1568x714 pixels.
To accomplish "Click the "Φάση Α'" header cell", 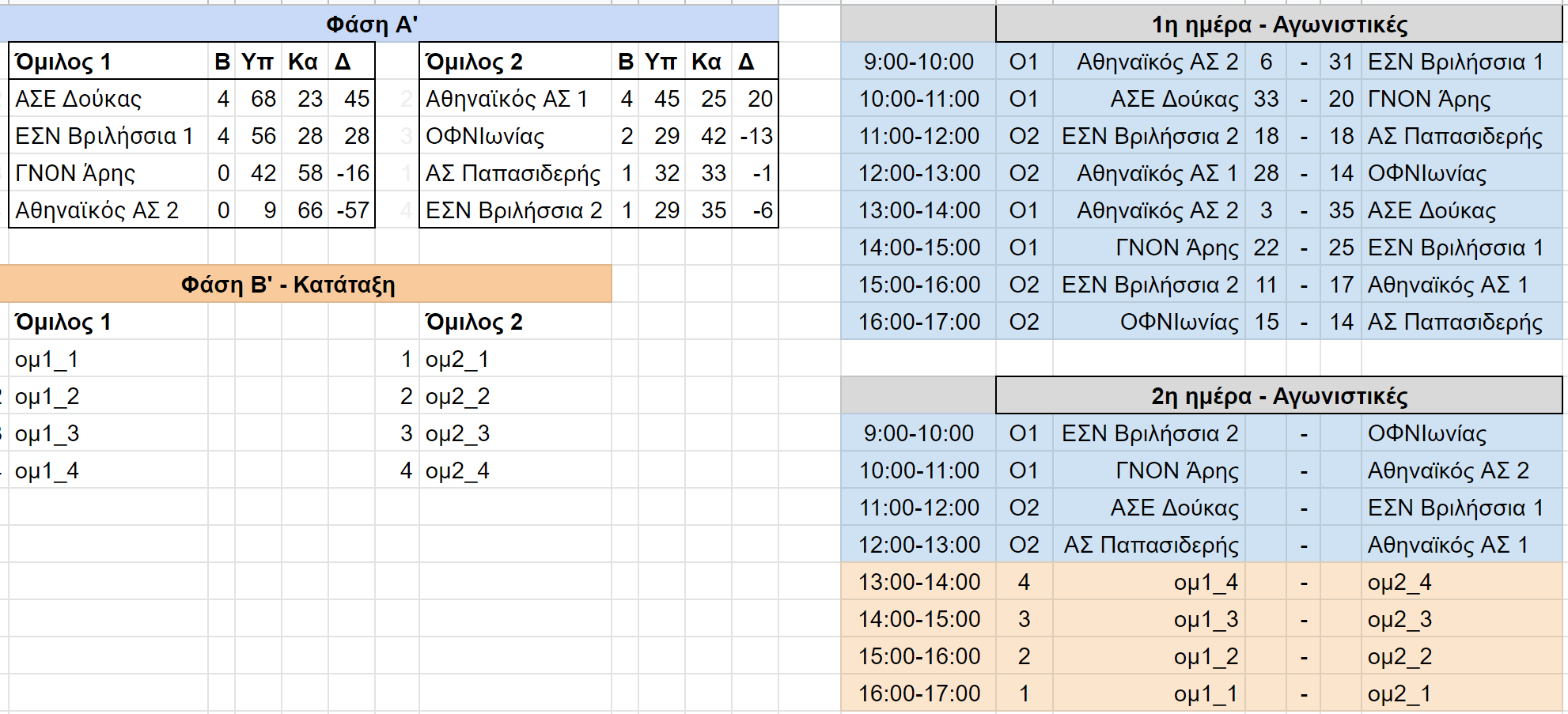I will click(372, 25).
